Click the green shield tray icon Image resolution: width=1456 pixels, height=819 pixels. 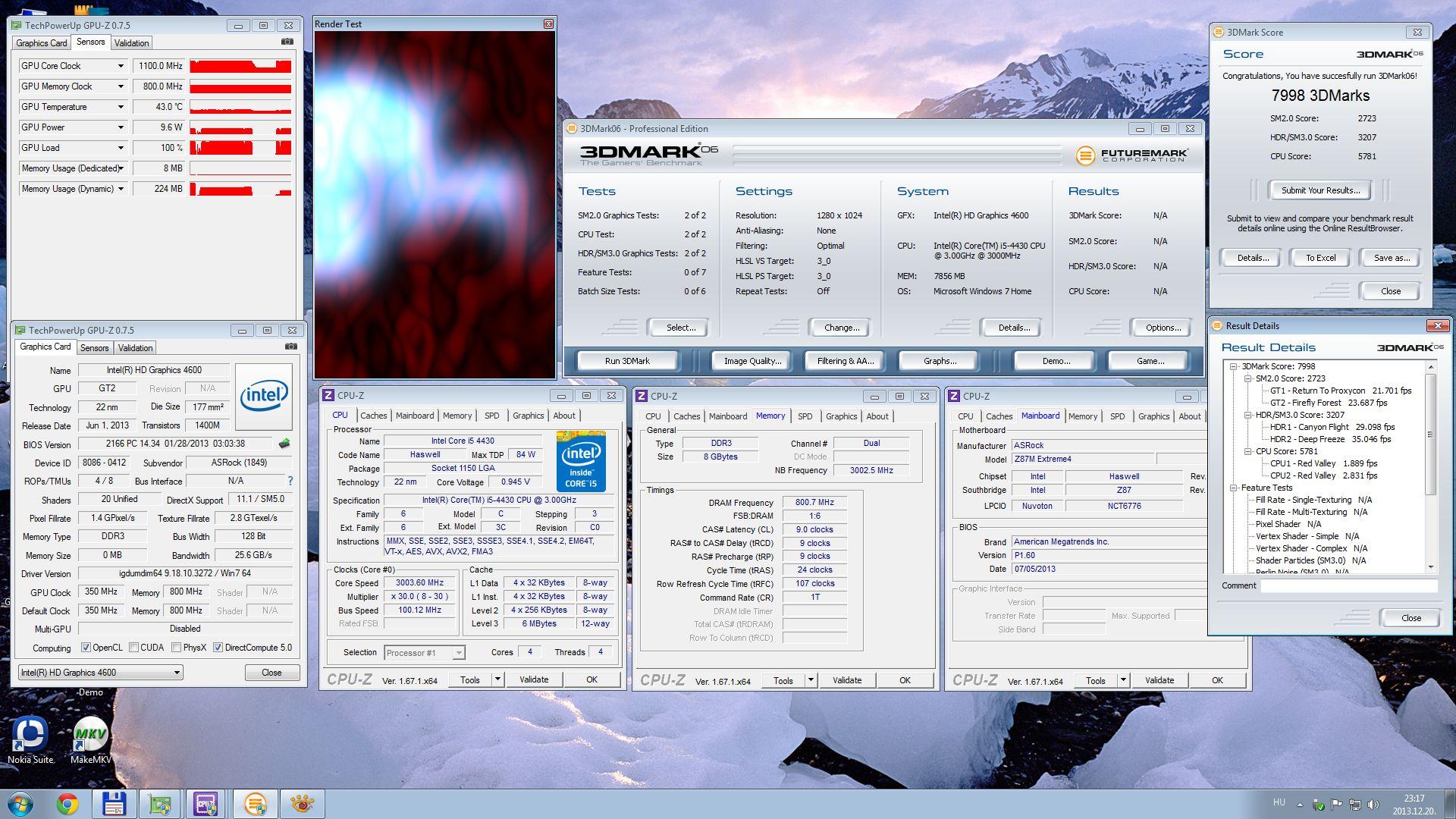[x=1318, y=805]
